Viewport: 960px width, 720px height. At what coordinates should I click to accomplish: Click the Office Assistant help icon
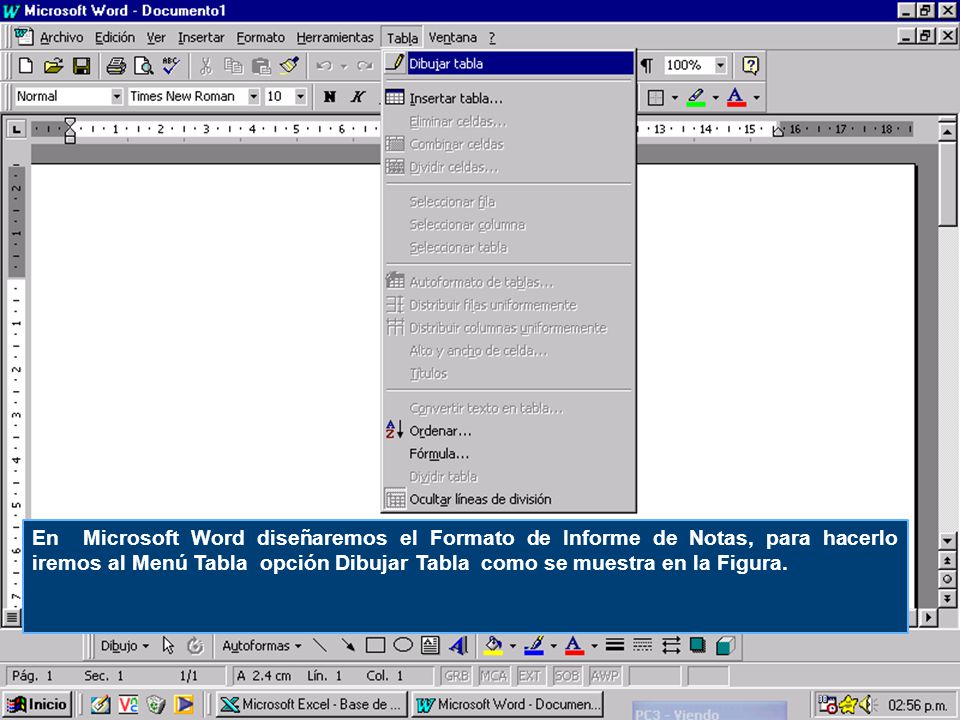coord(751,65)
